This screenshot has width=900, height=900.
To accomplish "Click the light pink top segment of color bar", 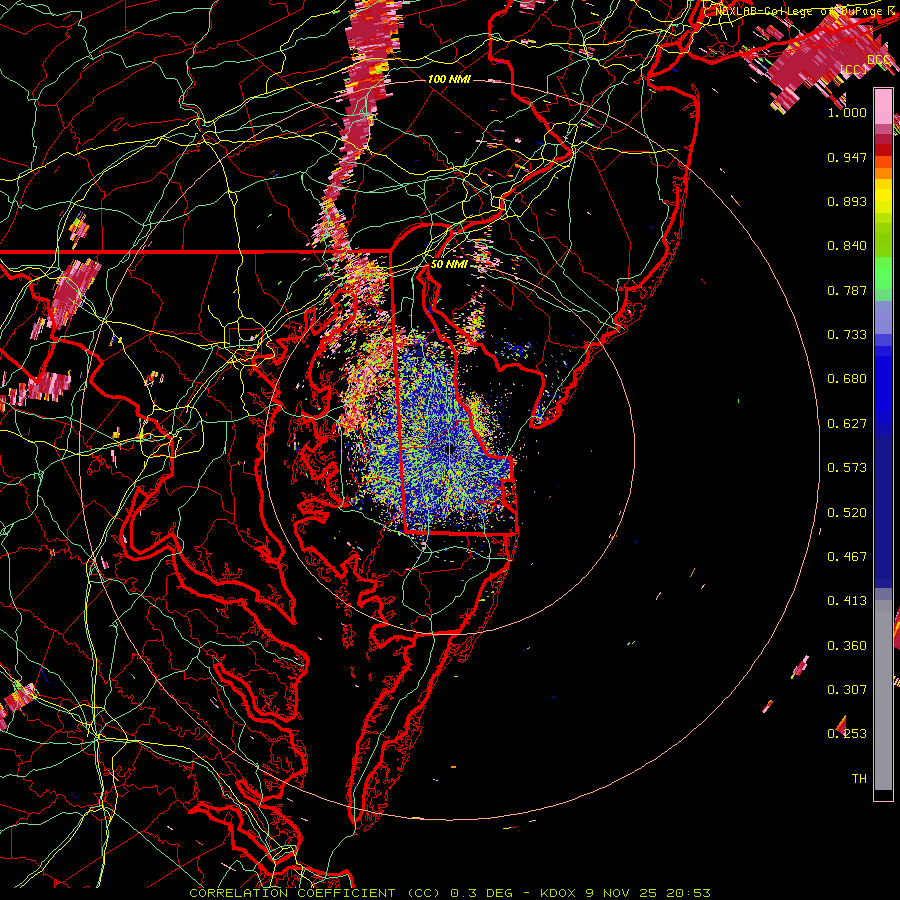I will click(x=883, y=106).
